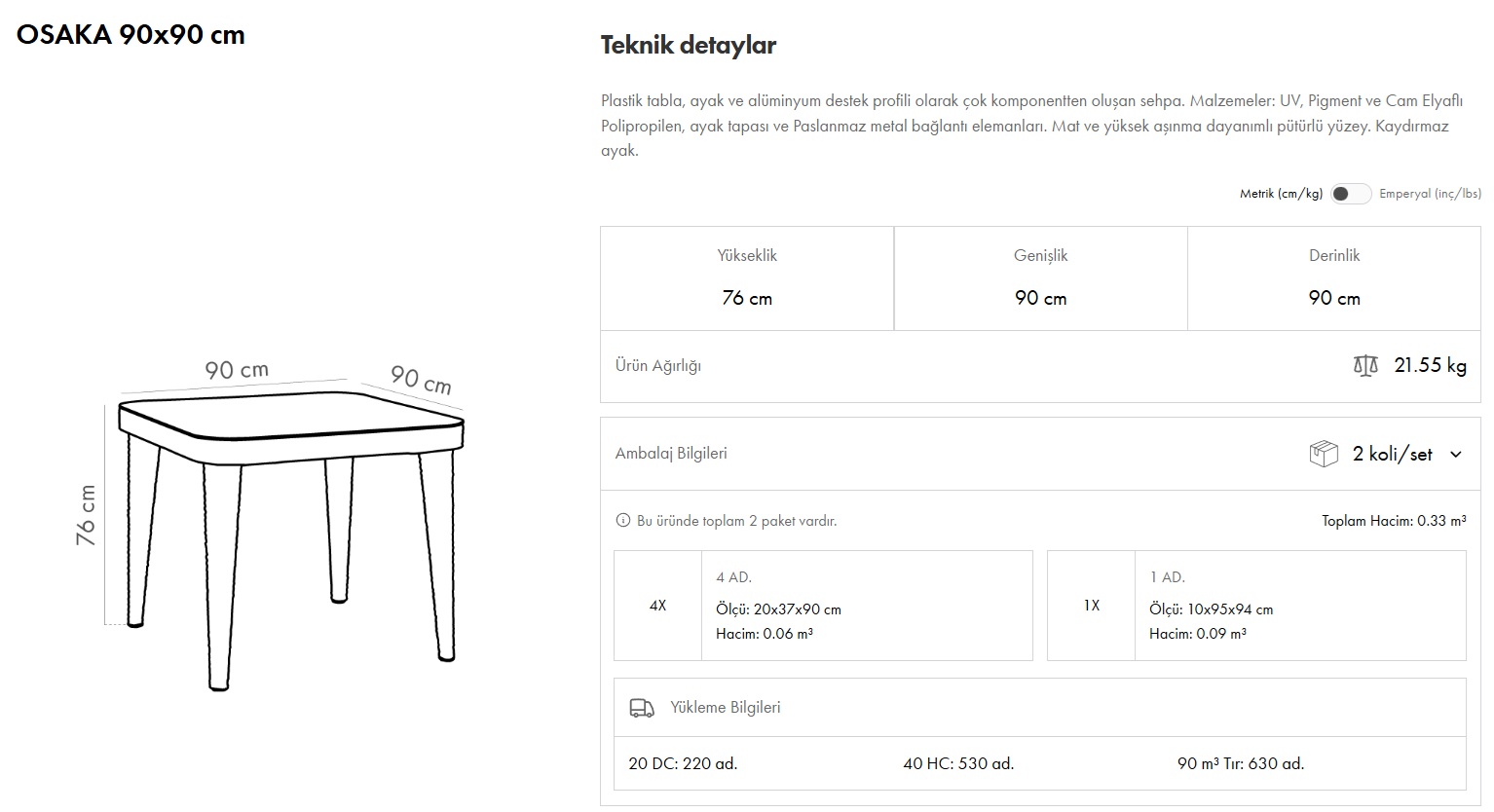Click the package box icon
The height and width of the screenshot is (812, 1494).
[1324, 454]
